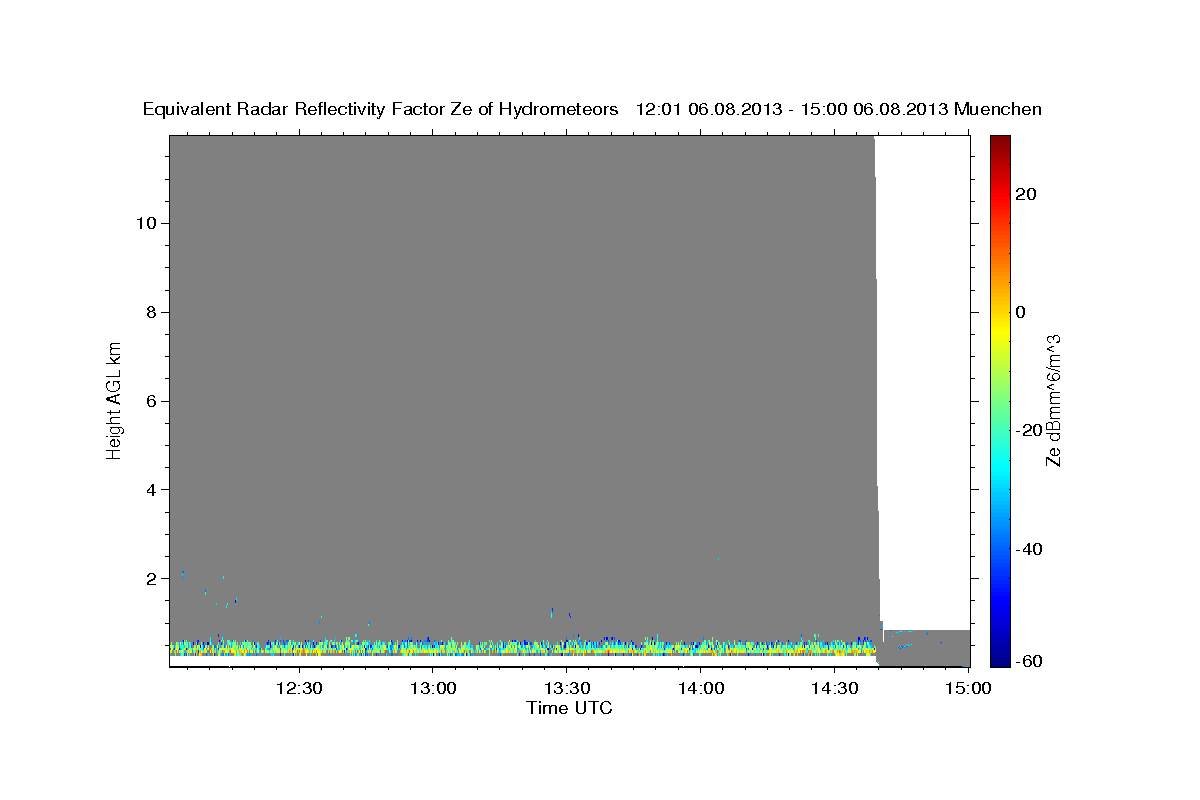Viewport: 1200px width, 800px height.
Task: Click the '13:30' time tick label
Action: tap(566, 689)
